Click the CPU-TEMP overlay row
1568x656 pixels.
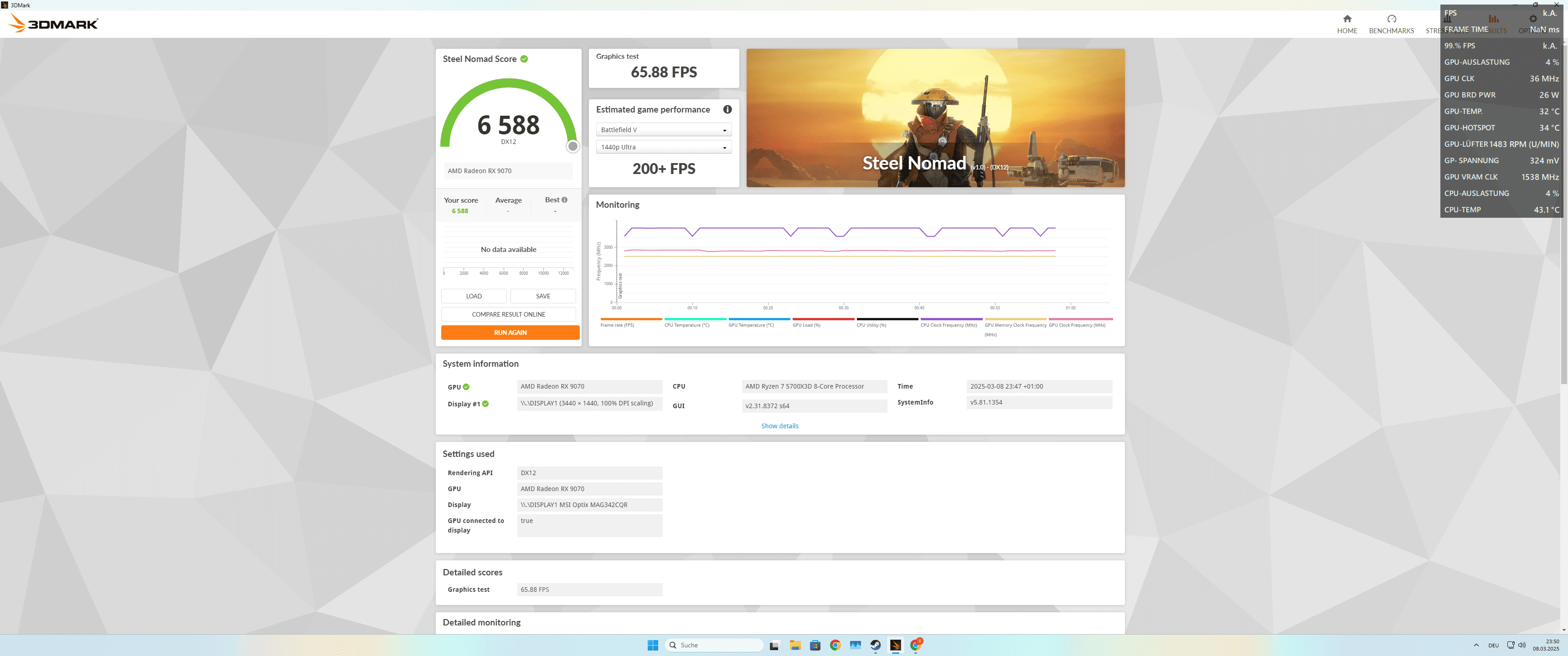pos(1501,210)
